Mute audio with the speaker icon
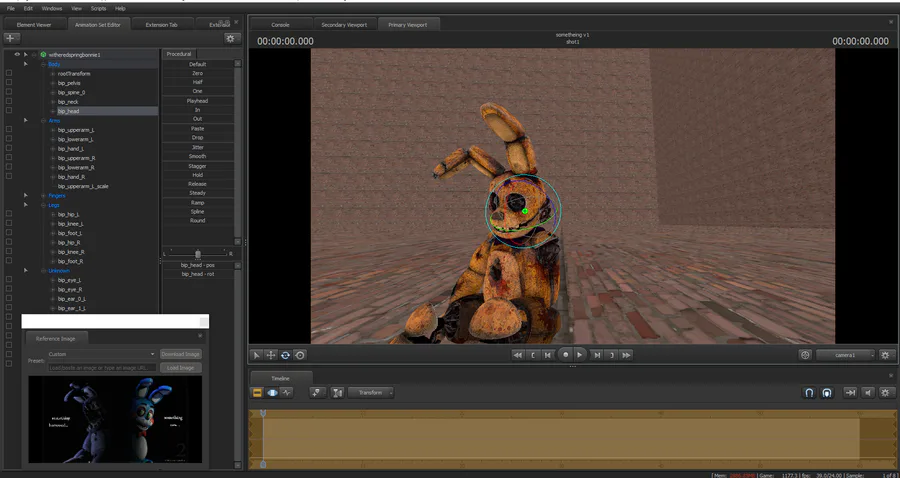 (868, 393)
